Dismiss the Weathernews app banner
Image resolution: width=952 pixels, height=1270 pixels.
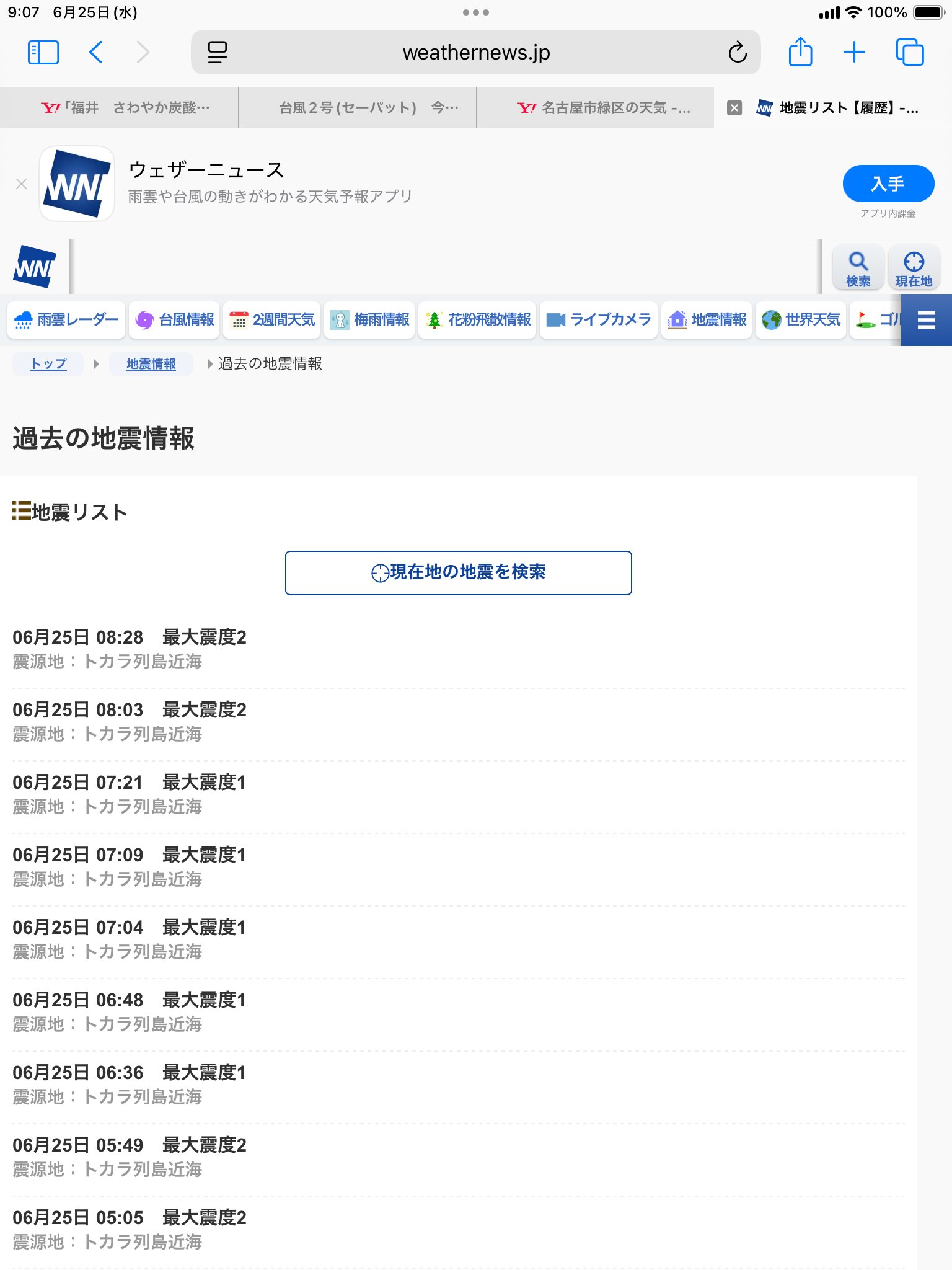(22, 184)
